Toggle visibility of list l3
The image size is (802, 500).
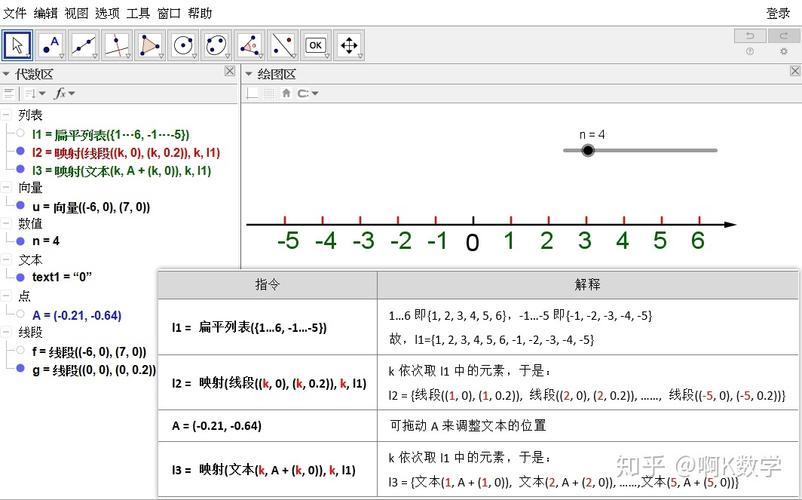[x=20, y=169]
